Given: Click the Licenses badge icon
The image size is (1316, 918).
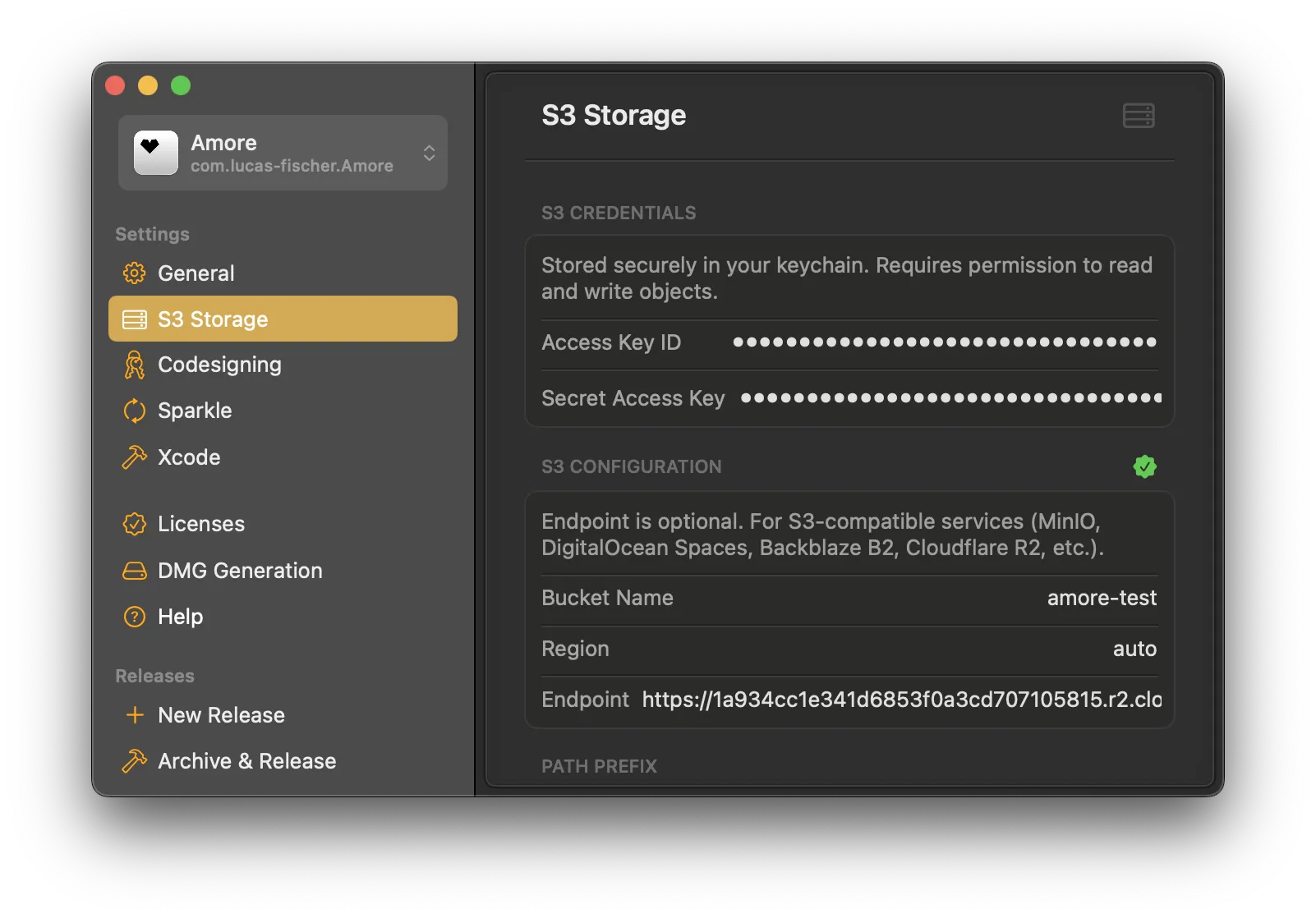Looking at the screenshot, I should pos(134,524).
